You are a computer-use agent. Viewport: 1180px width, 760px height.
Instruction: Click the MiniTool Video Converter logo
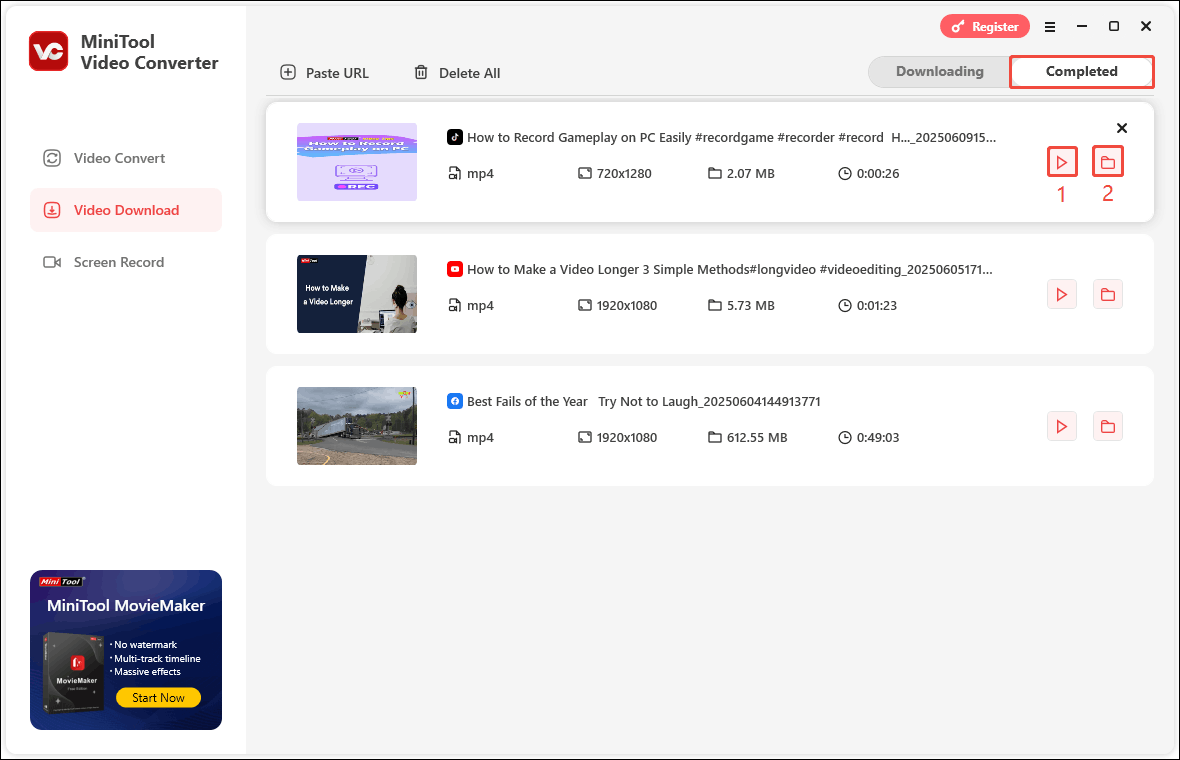[49, 51]
